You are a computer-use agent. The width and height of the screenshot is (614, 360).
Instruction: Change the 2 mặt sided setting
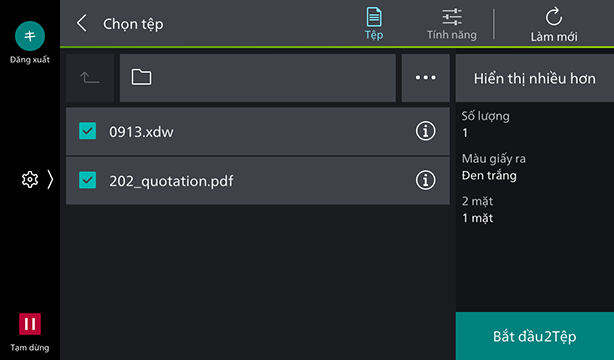478,210
